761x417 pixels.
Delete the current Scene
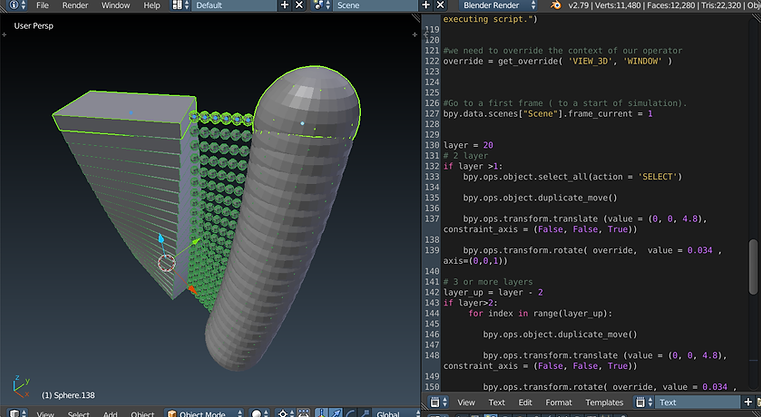click(440, 5)
